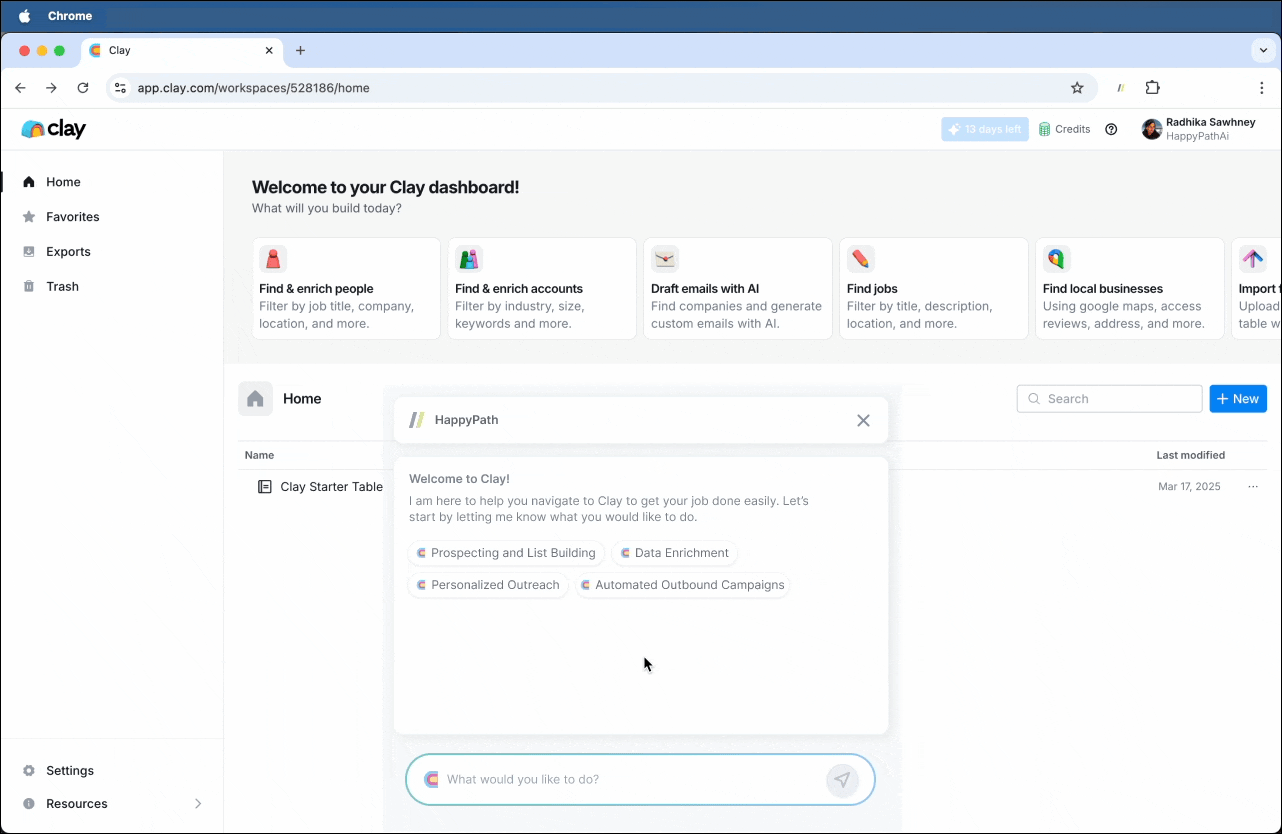Open the tab search dropdown arrow
Viewport: 1282px width, 834px height.
pyautogui.click(x=1264, y=50)
